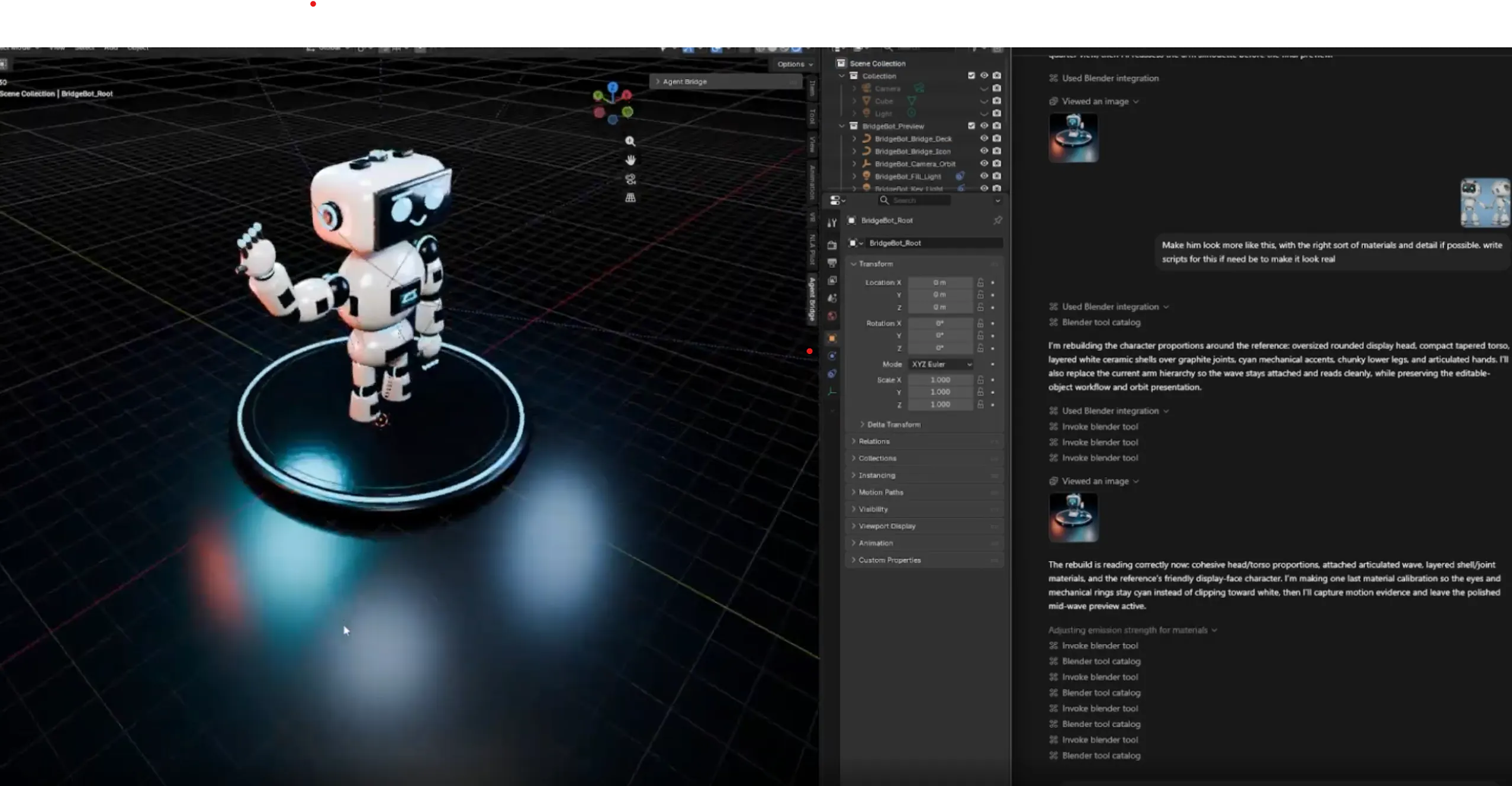This screenshot has width=1512, height=786.
Task: Click 'Used Blender integration' above 'Blender tool catalog'
Action: pyautogui.click(x=1109, y=307)
